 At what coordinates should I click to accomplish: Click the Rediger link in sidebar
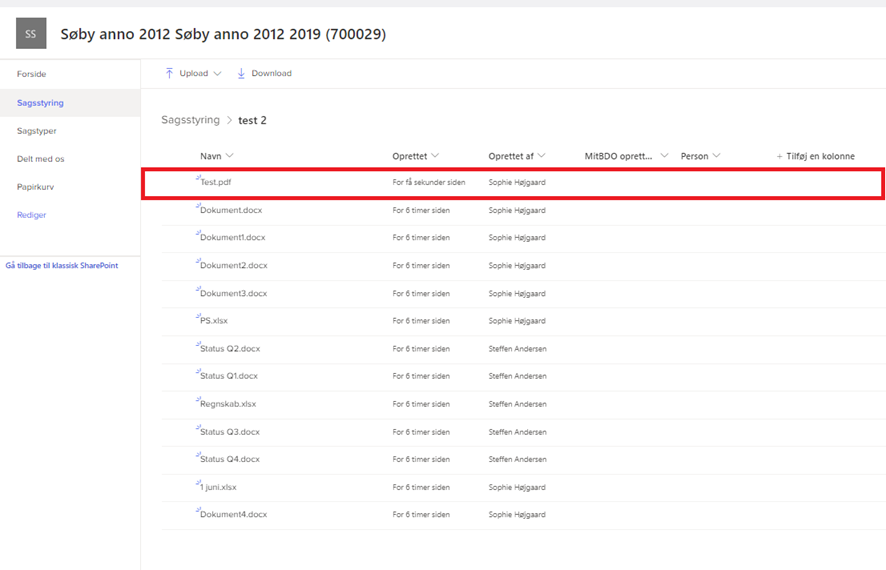coord(31,215)
